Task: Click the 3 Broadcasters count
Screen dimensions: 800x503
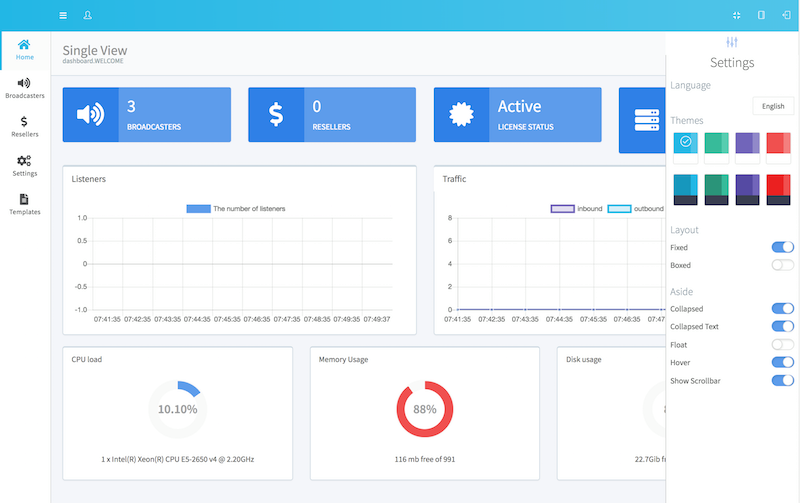Action: 131,106
